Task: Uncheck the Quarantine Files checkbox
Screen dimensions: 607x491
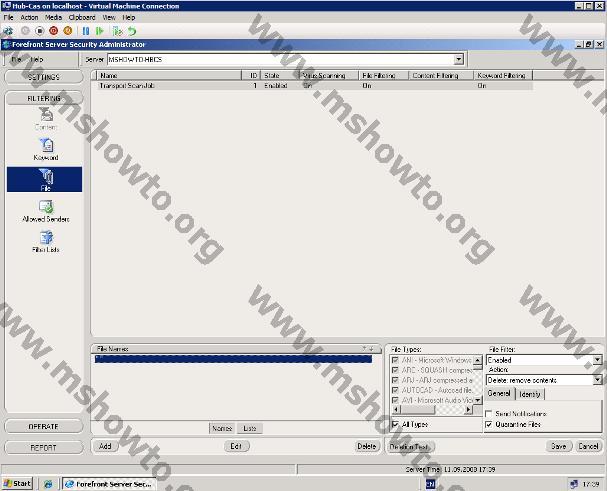Action: [489, 424]
